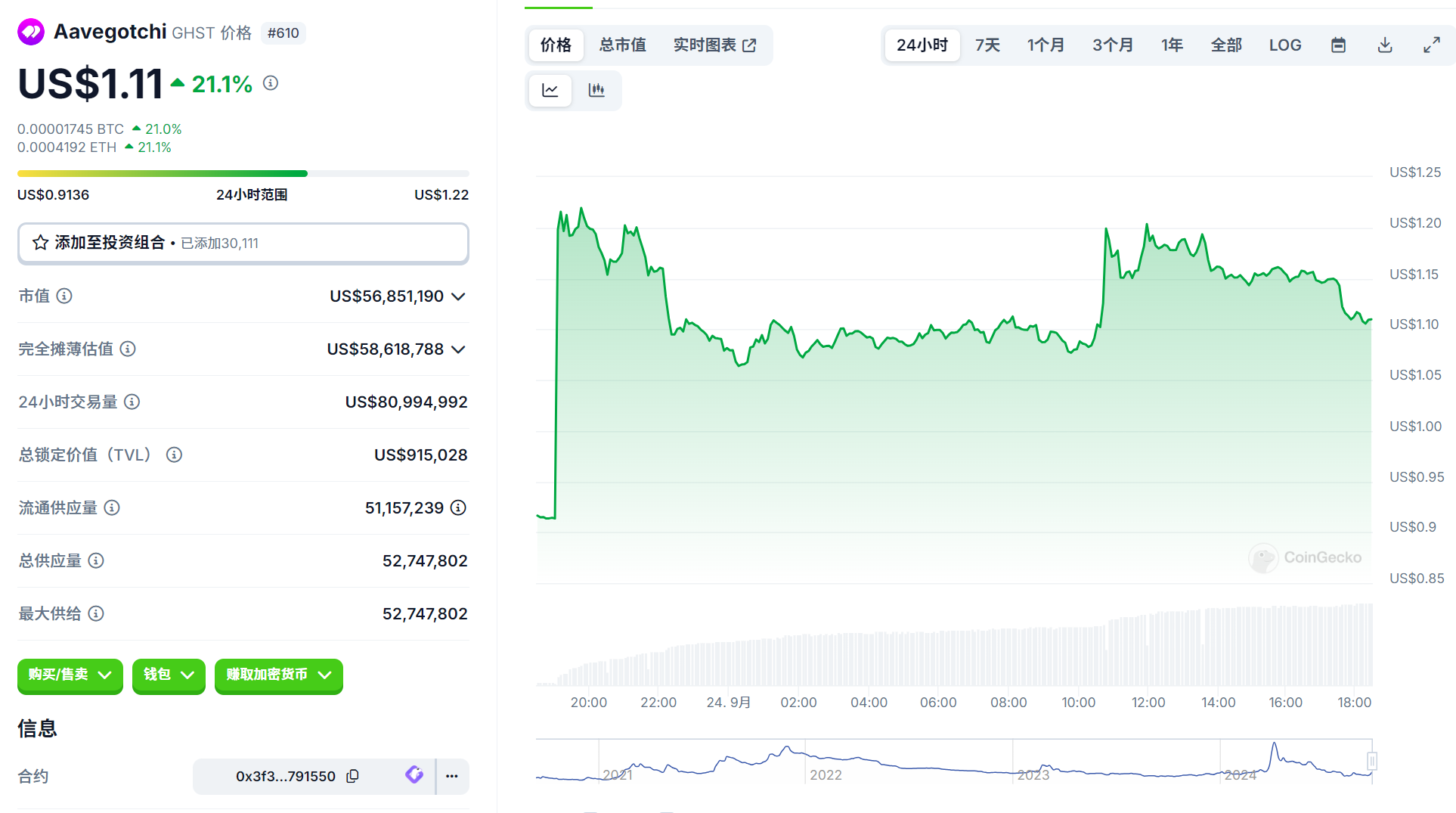Open the calendar date range picker

tap(1338, 45)
